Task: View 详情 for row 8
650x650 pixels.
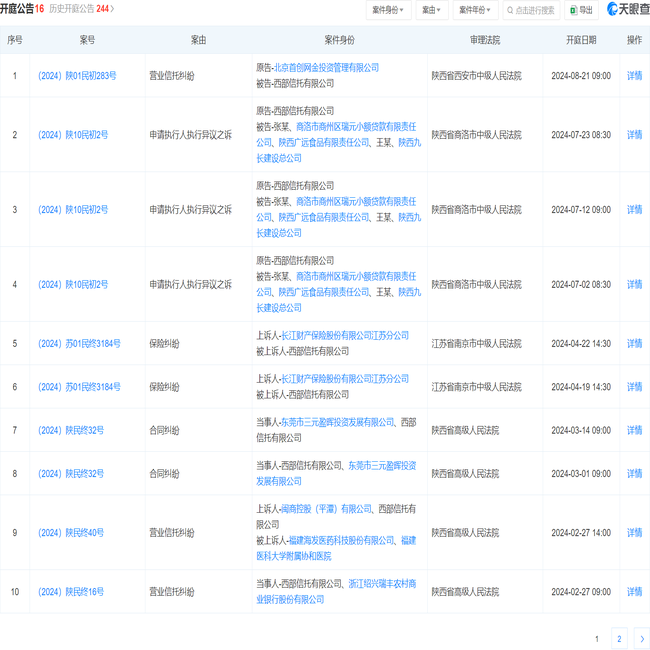Action: 634,473
